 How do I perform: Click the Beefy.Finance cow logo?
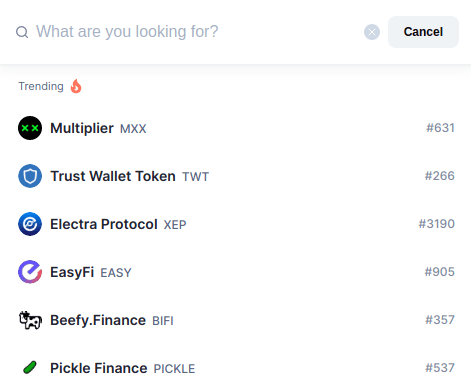point(30,320)
